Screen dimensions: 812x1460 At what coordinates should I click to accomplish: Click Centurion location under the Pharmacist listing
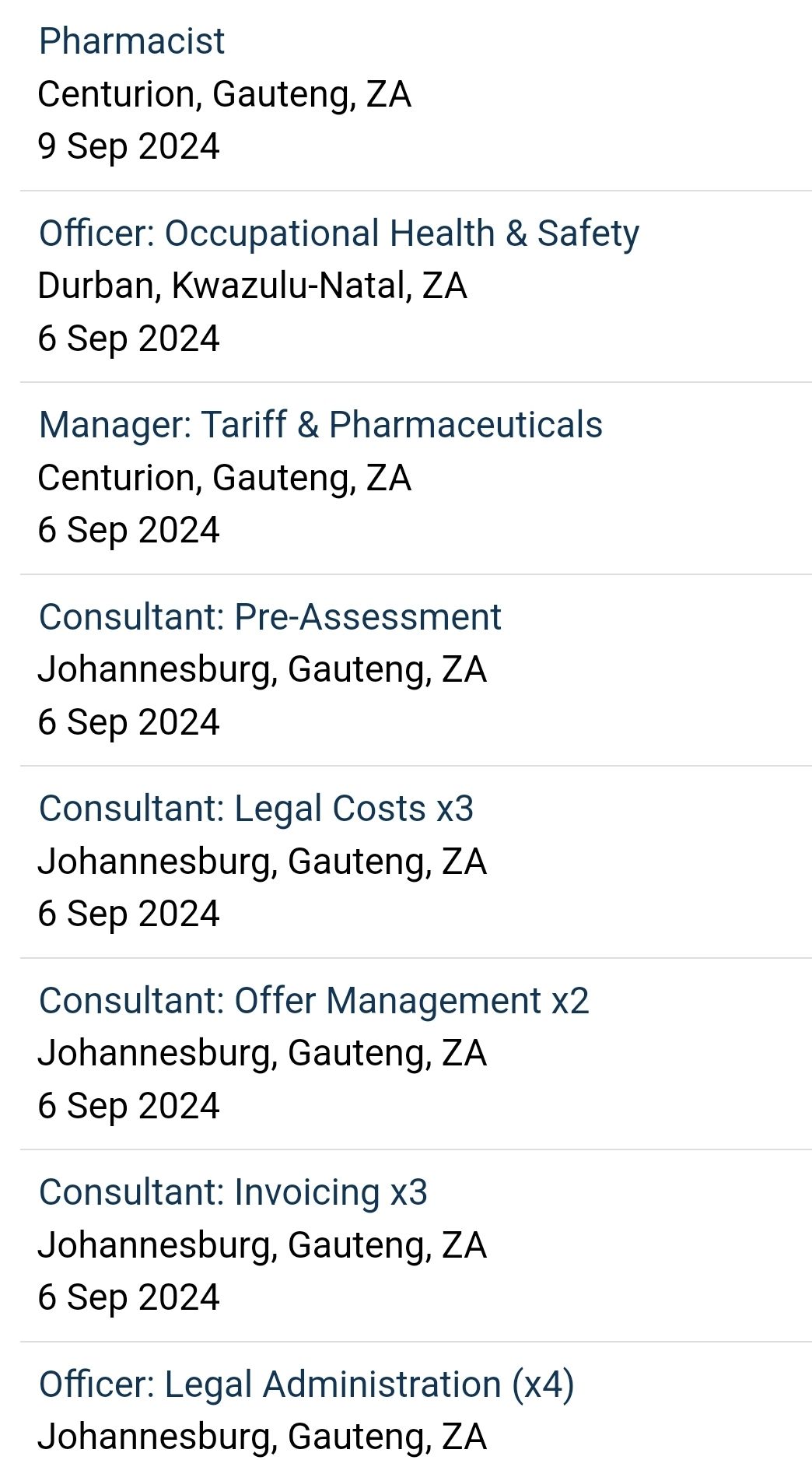[224, 94]
